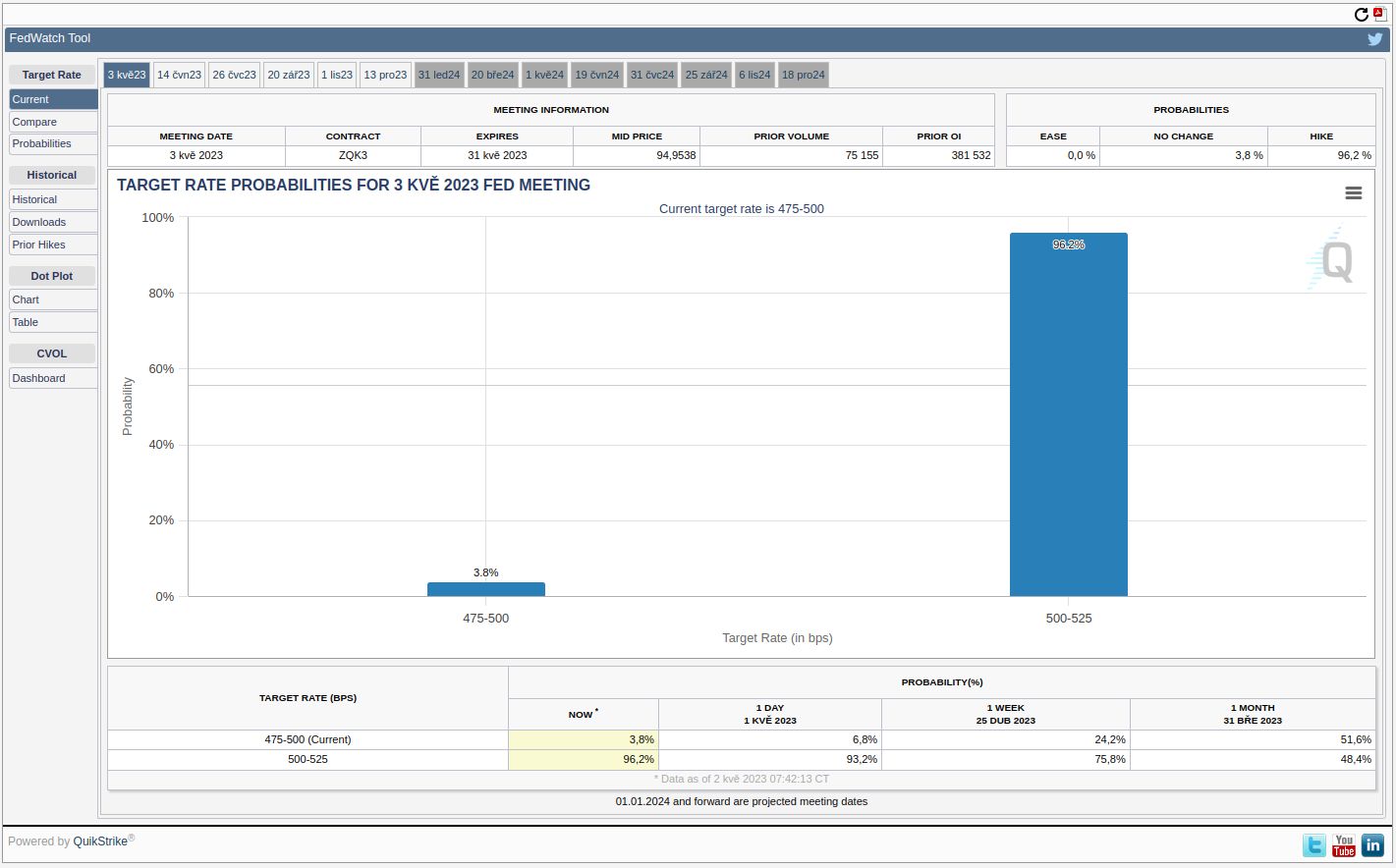Viewport: 1396px width, 868px height.
Task: Click the highlighted NOW 3,8% cell
Action: [x=584, y=739]
